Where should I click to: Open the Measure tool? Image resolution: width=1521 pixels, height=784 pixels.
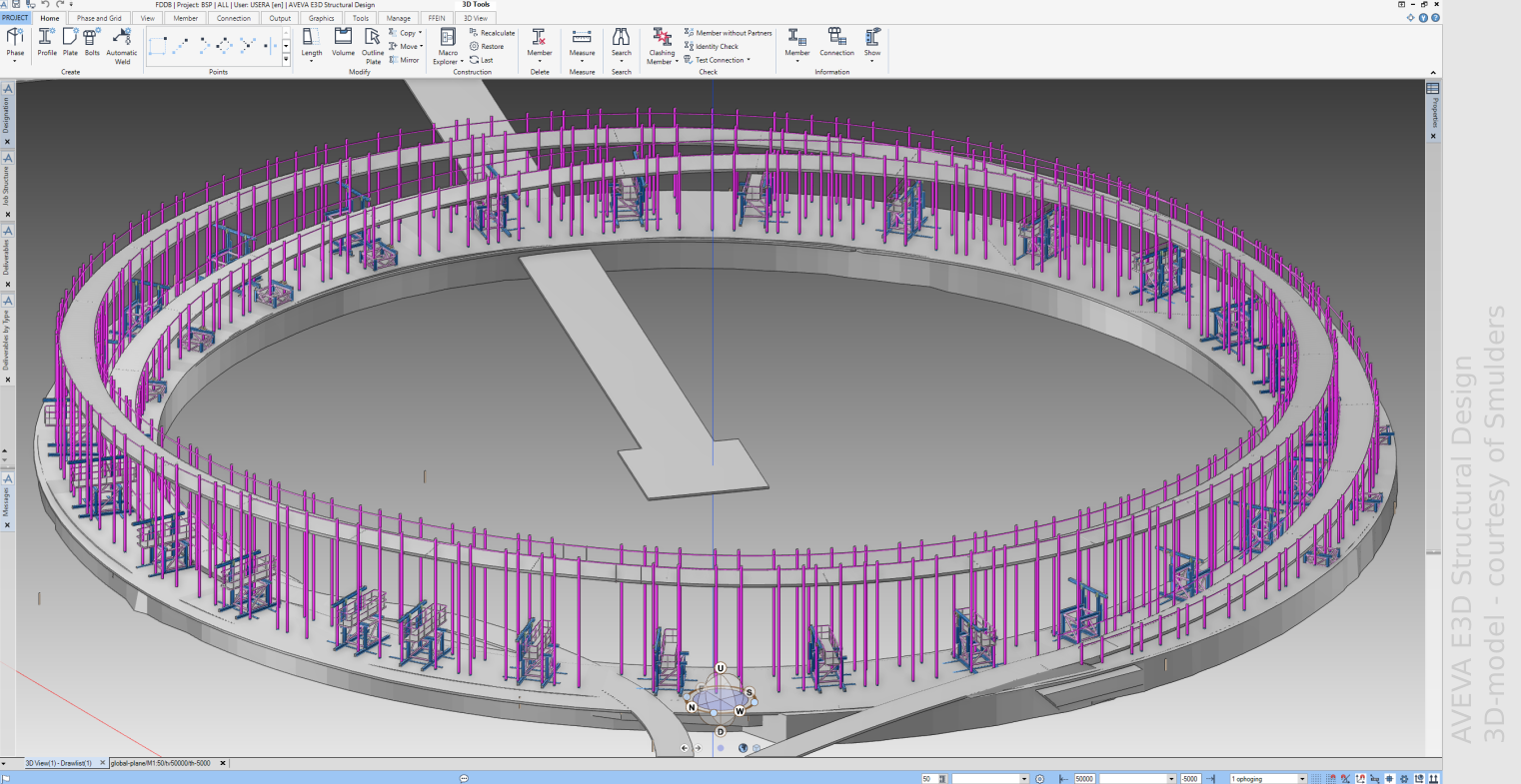click(x=582, y=44)
